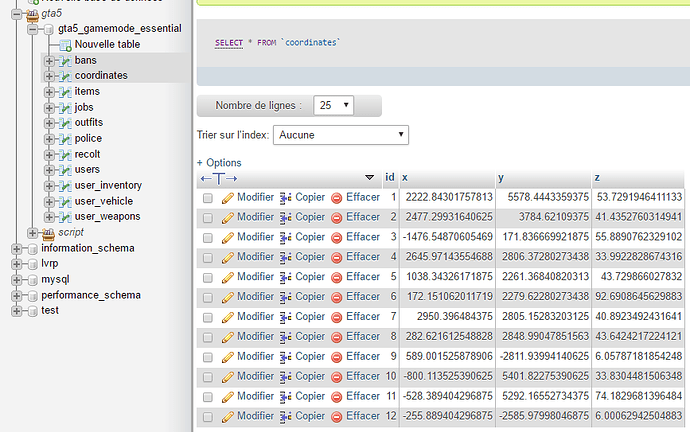Open the recolt table

click(88, 154)
